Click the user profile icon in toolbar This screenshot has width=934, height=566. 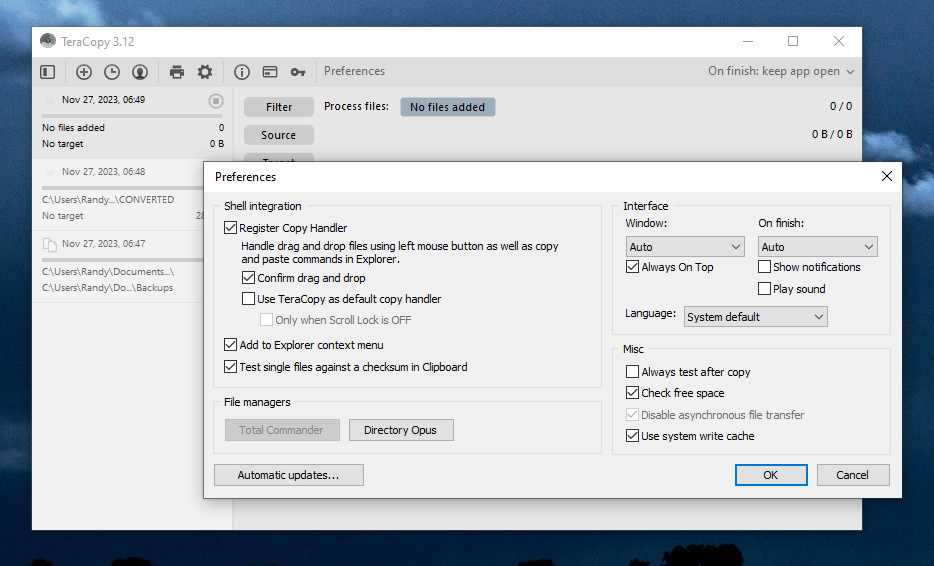(140, 72)
